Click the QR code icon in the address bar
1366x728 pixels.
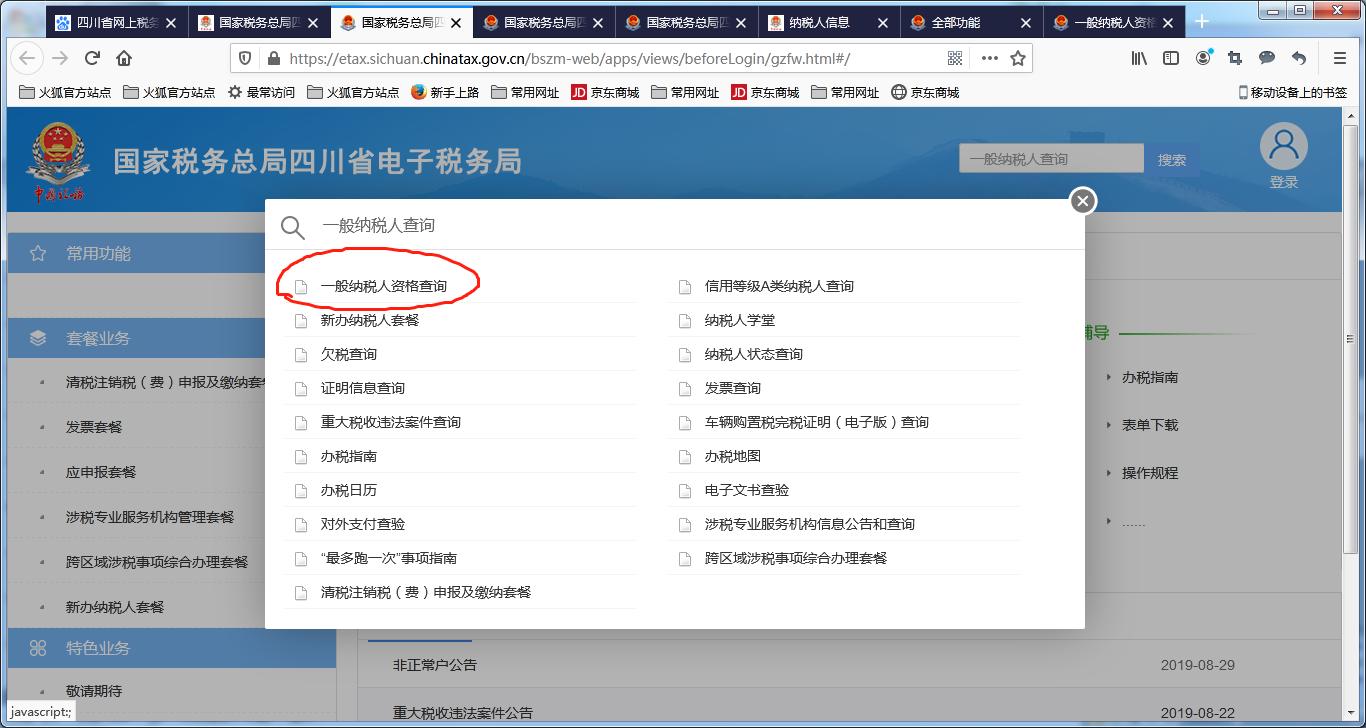[x=955, y=57]
